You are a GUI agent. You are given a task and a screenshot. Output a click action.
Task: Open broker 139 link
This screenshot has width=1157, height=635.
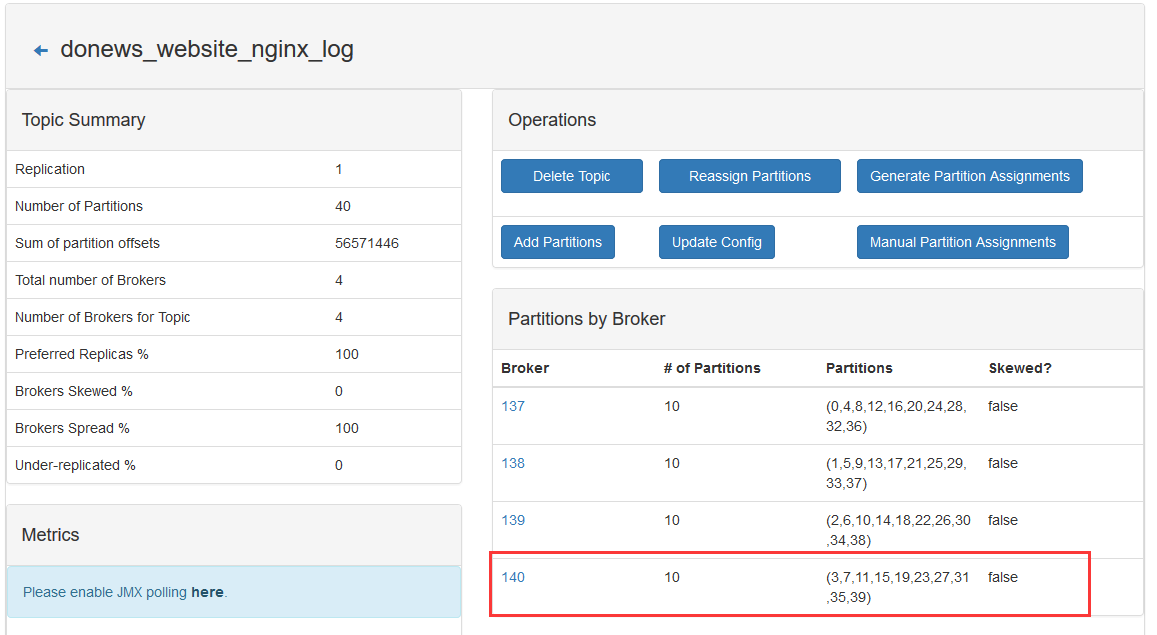point(513,520)
